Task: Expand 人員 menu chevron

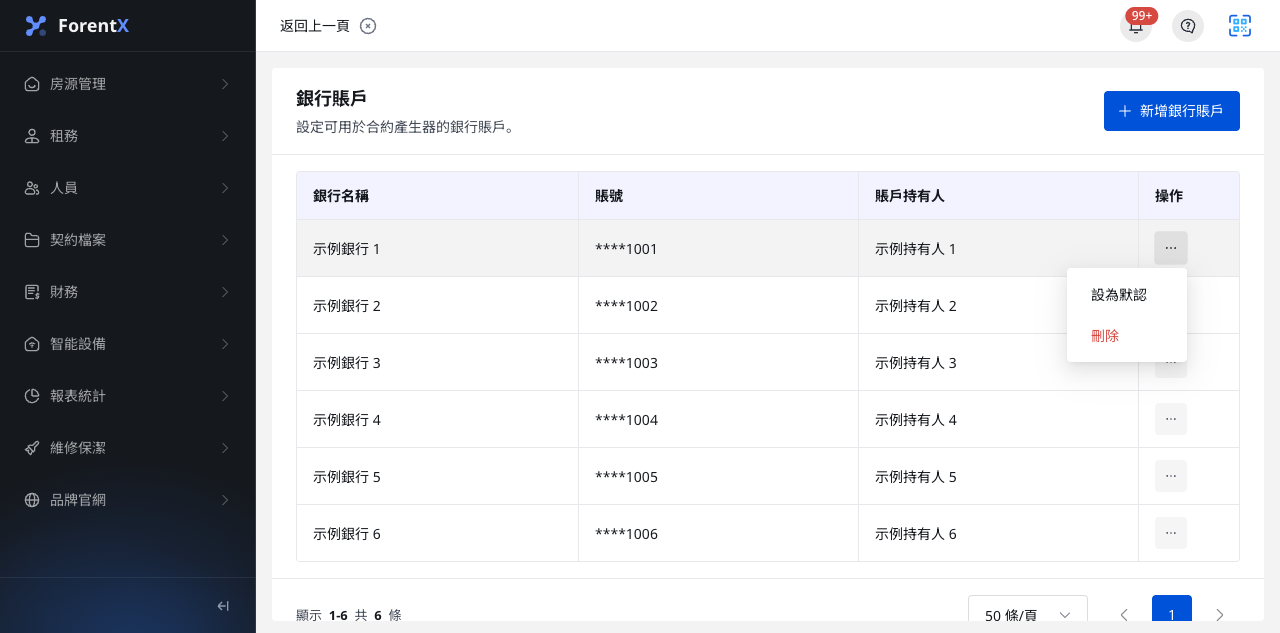Action: click(225, 188)
